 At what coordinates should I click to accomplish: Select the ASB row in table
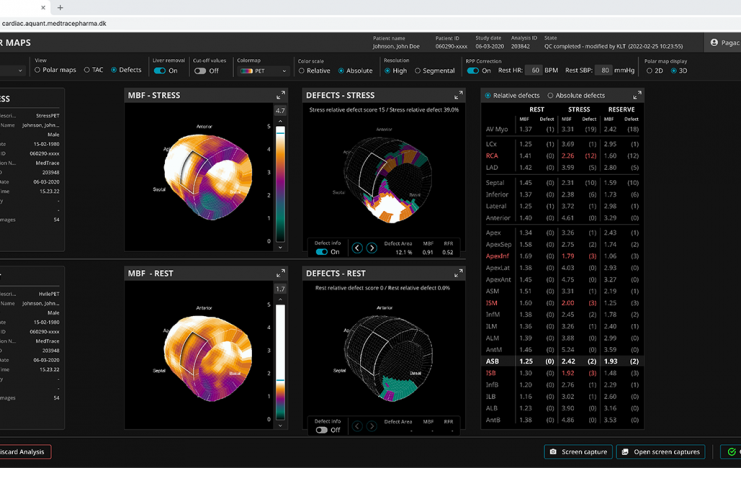coord(562,361)
